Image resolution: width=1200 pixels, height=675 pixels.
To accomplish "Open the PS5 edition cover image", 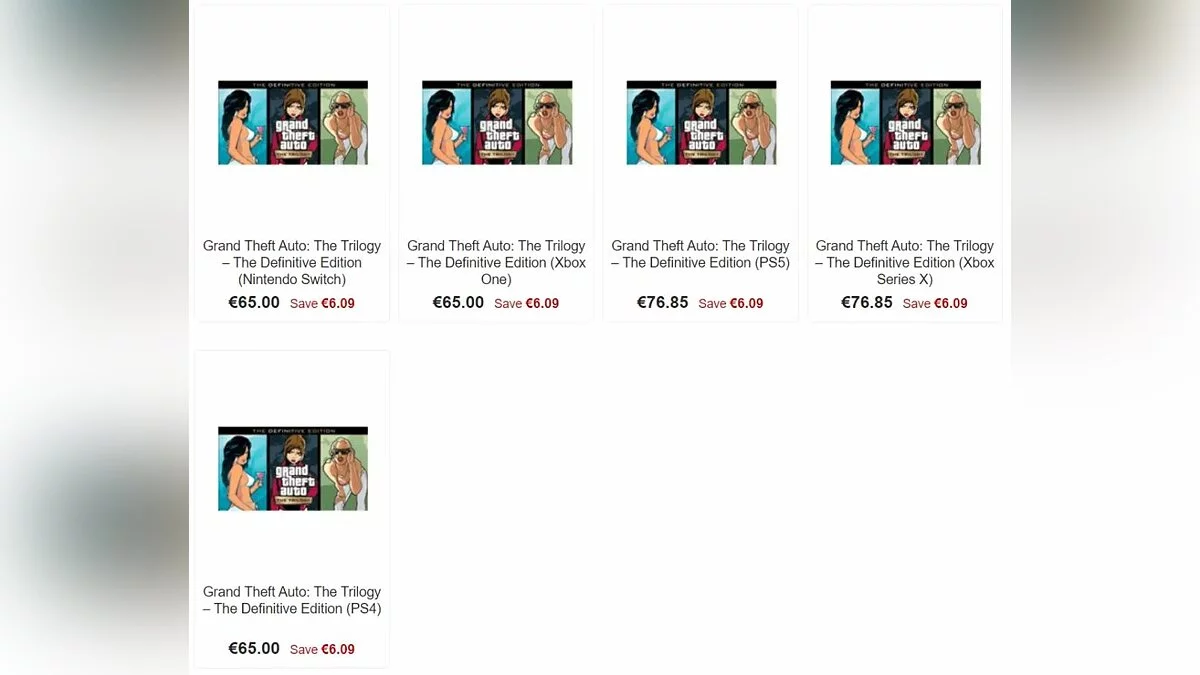I will coord(701,123).
